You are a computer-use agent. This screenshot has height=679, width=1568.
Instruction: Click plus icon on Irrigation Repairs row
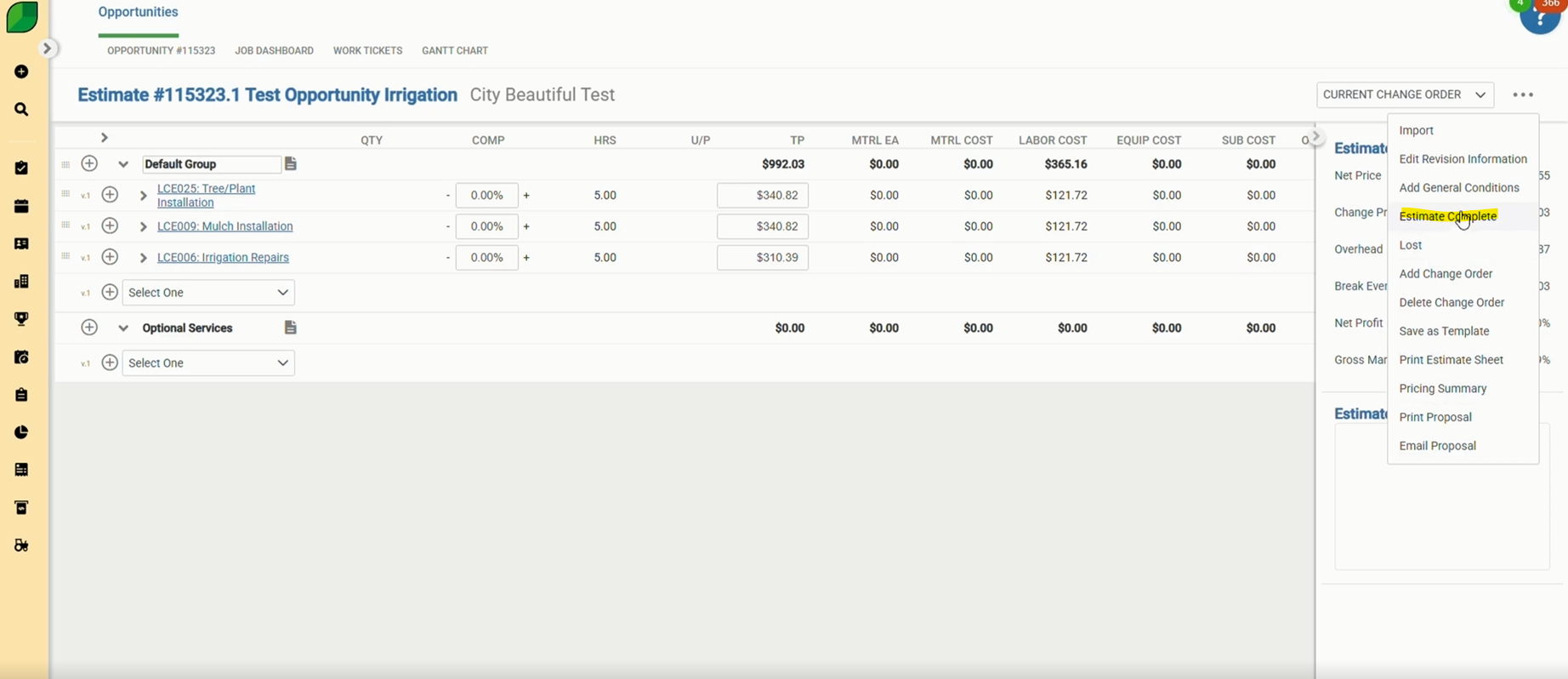[x=110, y=257]
